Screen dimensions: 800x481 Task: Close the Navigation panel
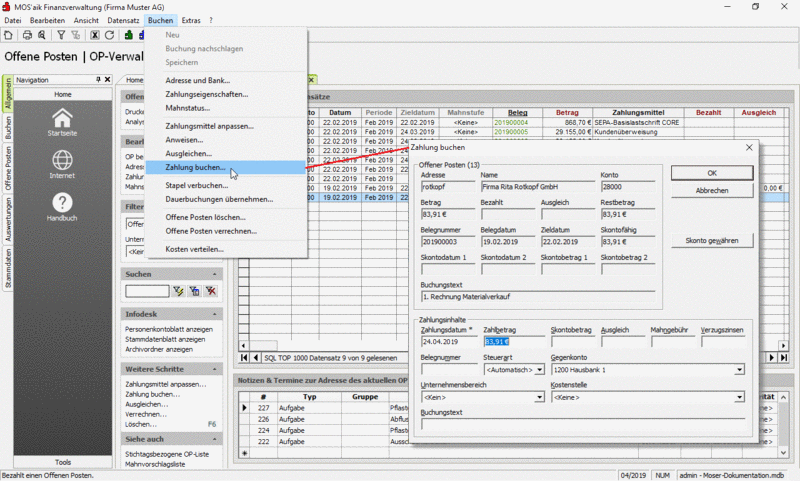tap(107, 80)
